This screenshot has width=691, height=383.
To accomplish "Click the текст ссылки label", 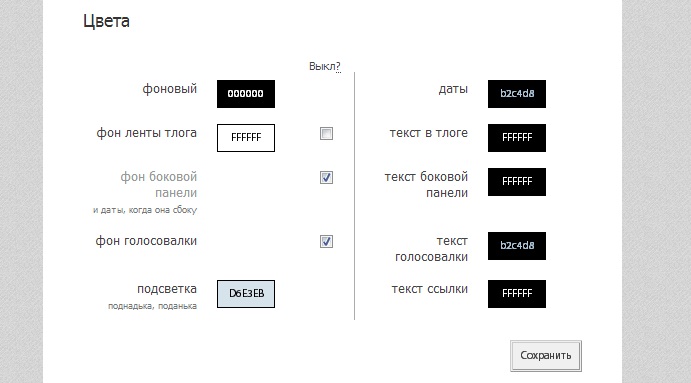I will pyautogui.click(x=430, y=289).
